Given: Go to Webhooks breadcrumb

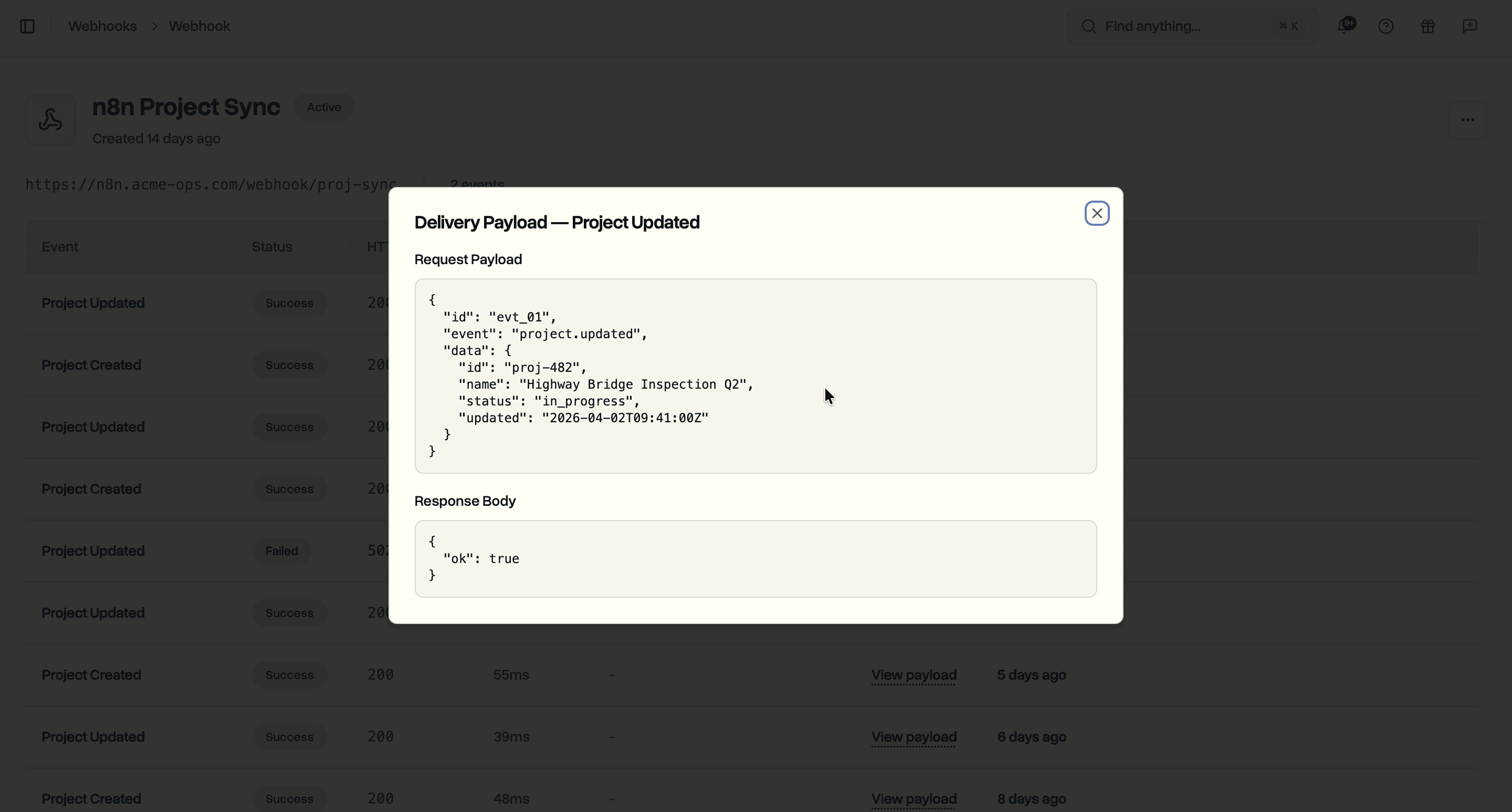Looking at the screenshot, I should 102,26.
